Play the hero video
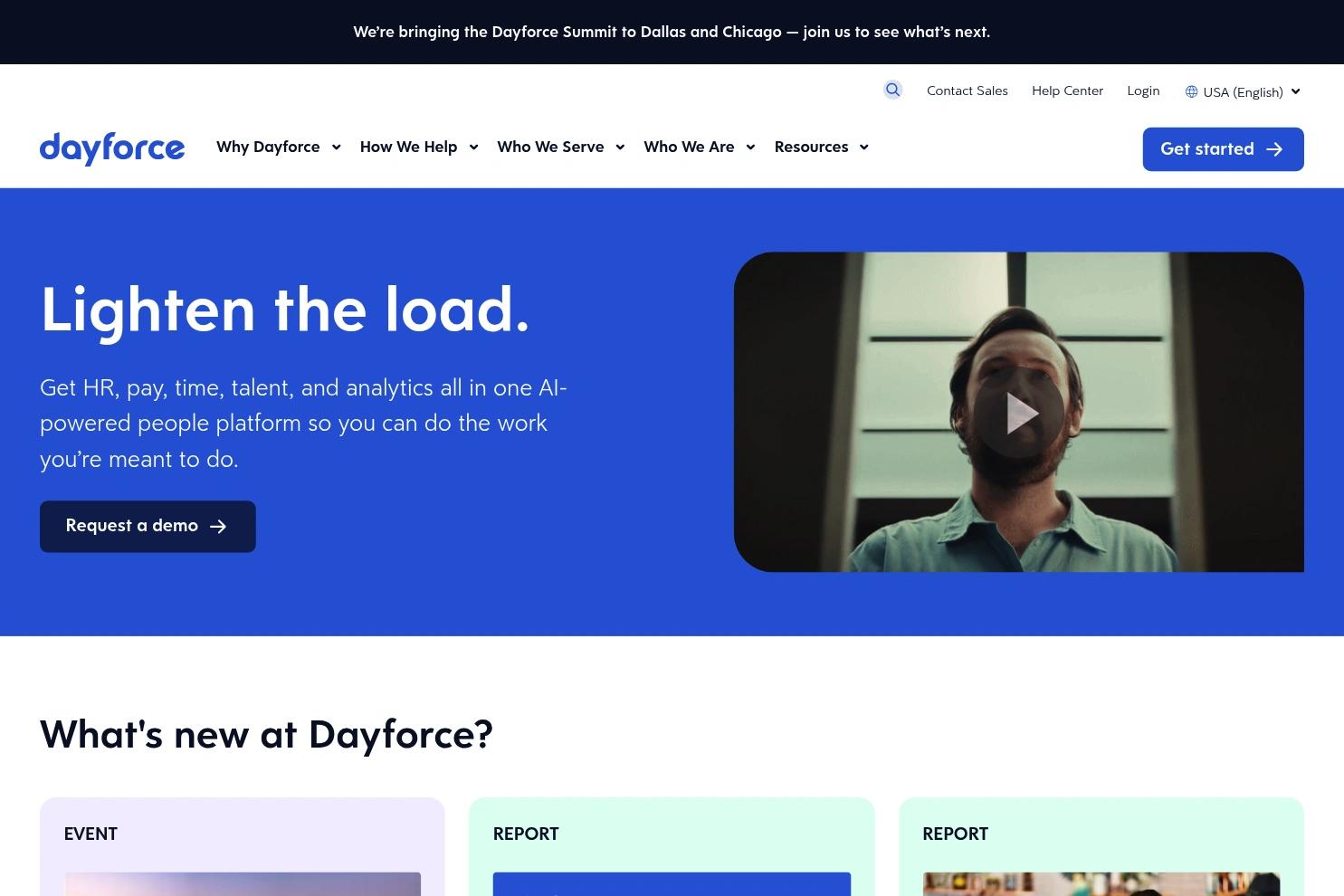The image size is (1344, 896). (1019, 413)
